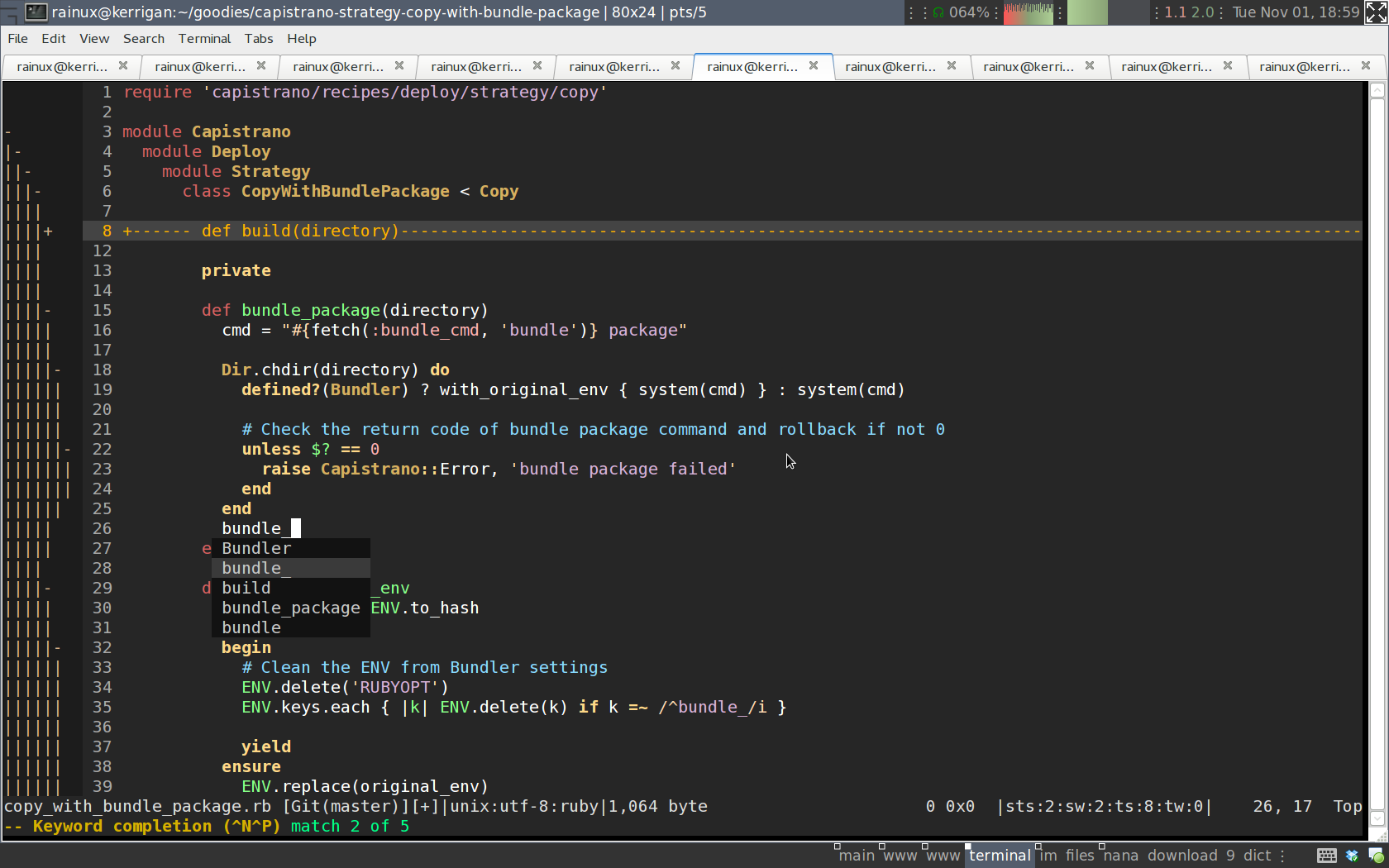Click the CPU usage graph in top panel
This screenshot has width=1389, height=868.
[1028, 12]
